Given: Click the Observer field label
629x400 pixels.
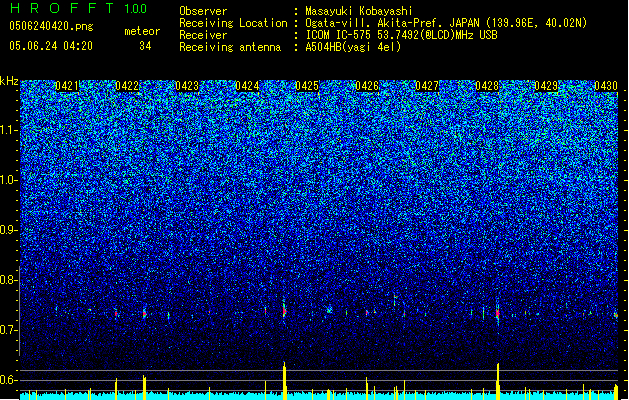Looking at the screenshot, I should click(x=203, y=11).
